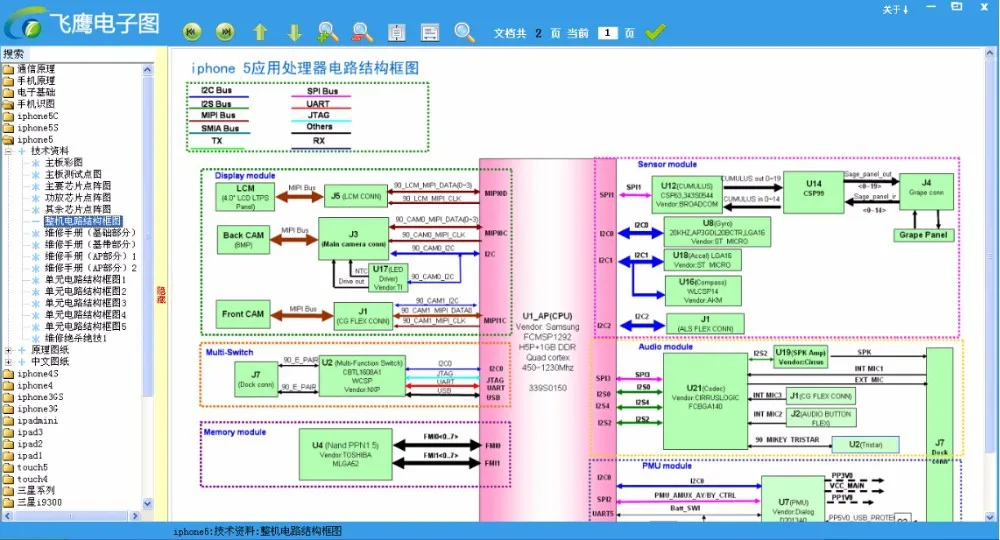The height and width of the screenshot is (540, 1000).
Task: Expand the 中文图纸 tree node
Action: (8, 361)
